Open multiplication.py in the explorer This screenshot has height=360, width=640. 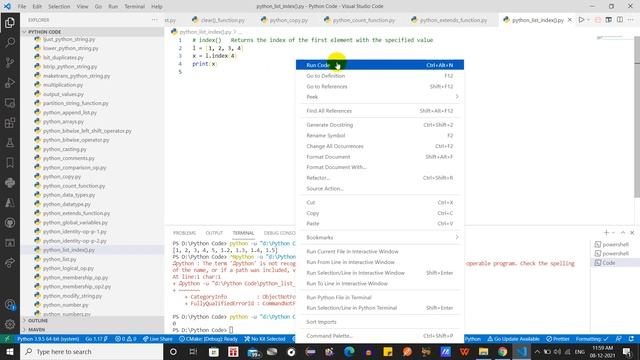[63, 85]
